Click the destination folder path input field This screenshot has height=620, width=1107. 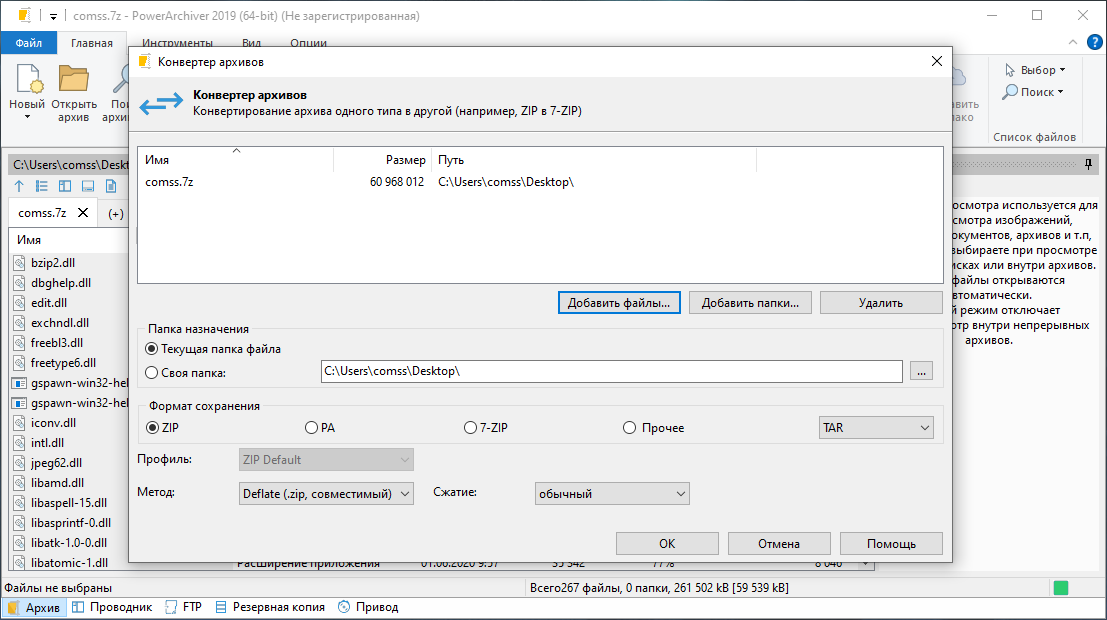point(611,371)
